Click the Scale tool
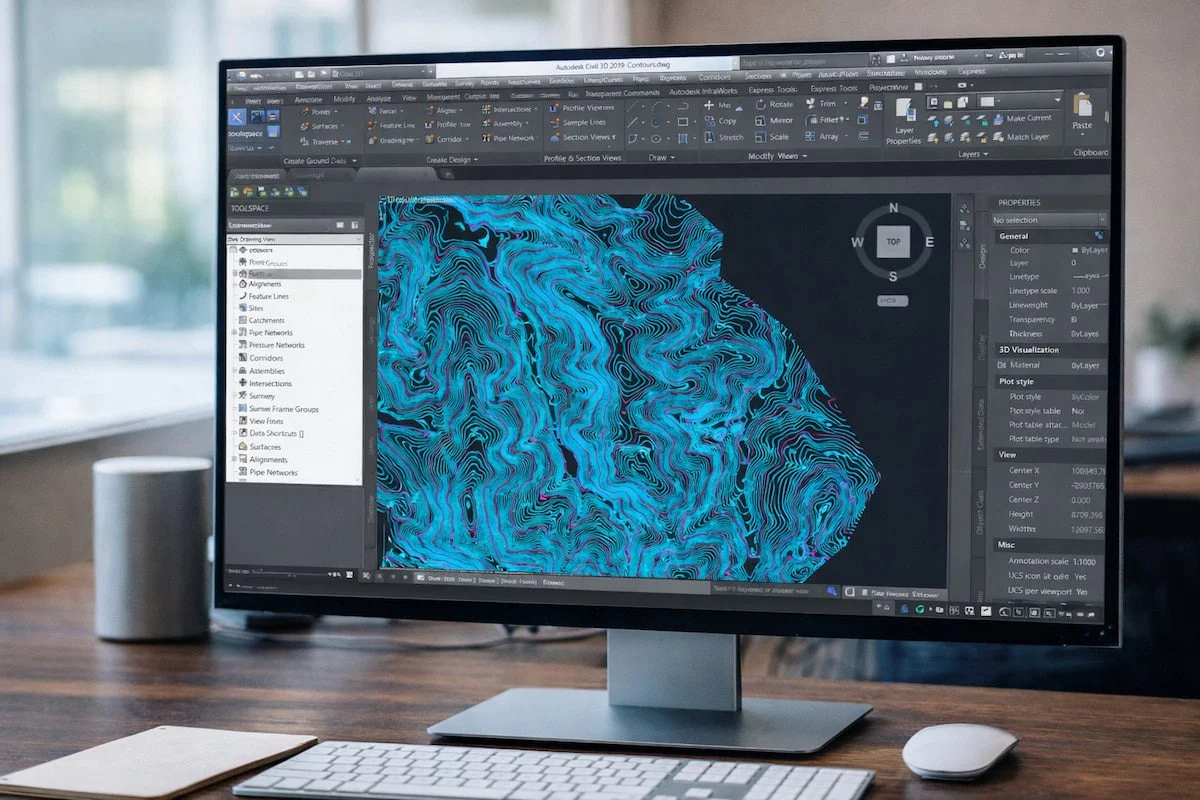 (773, 137)
